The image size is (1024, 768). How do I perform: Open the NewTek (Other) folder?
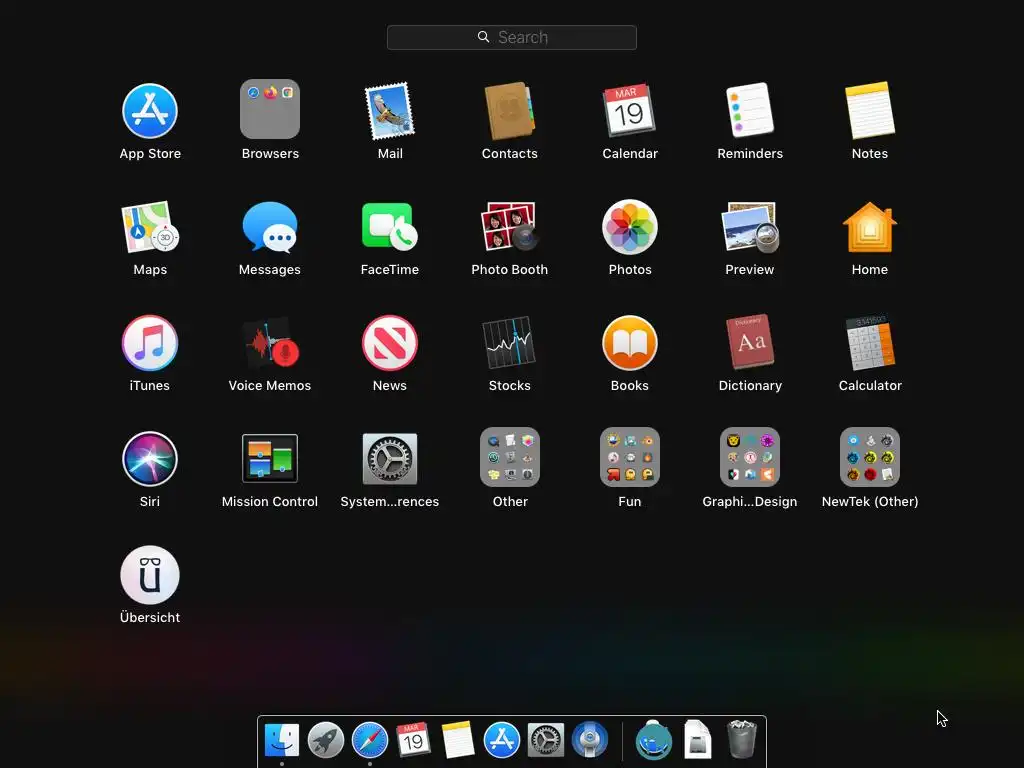[x=870, y=457]
